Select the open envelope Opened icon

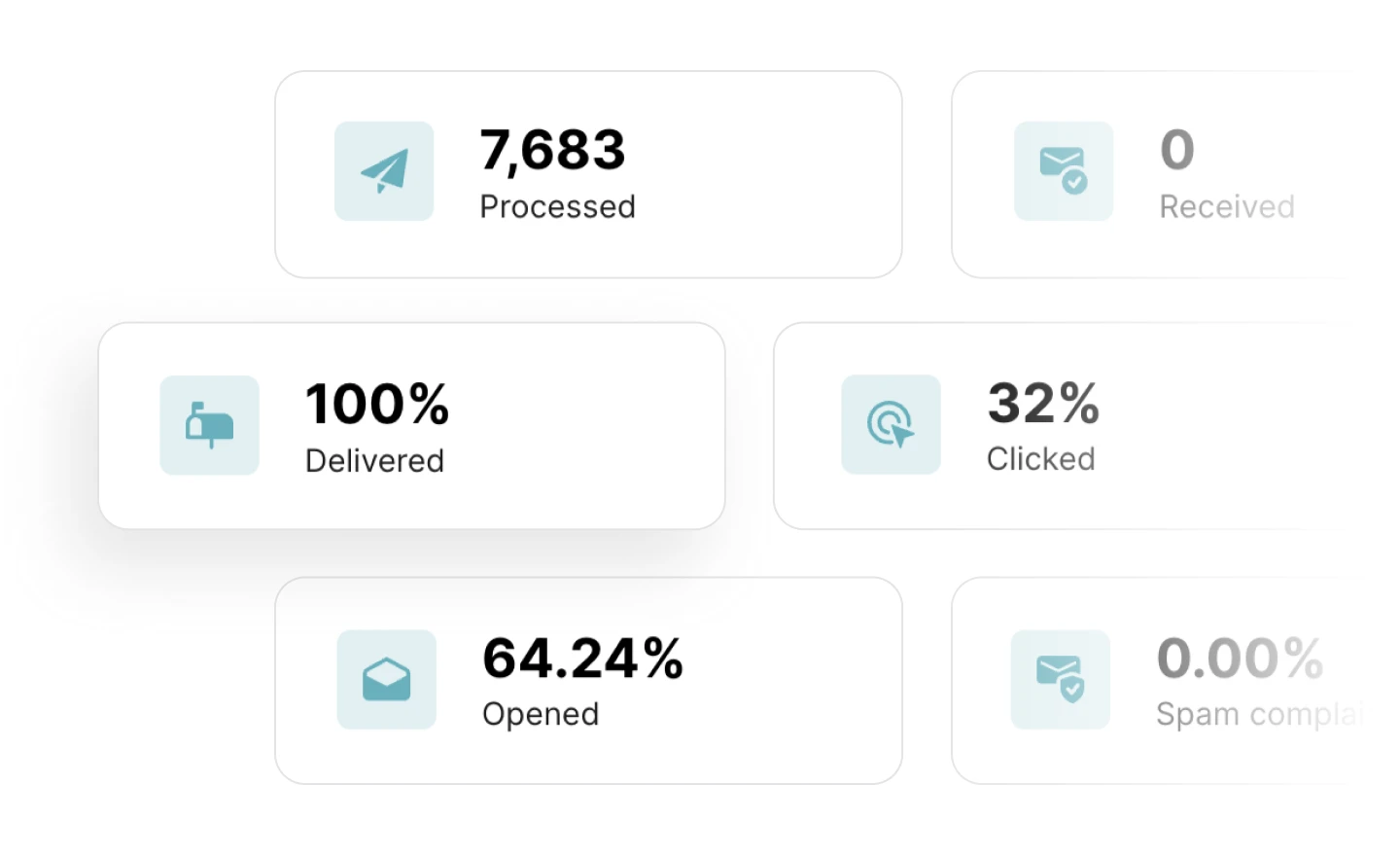386,679
